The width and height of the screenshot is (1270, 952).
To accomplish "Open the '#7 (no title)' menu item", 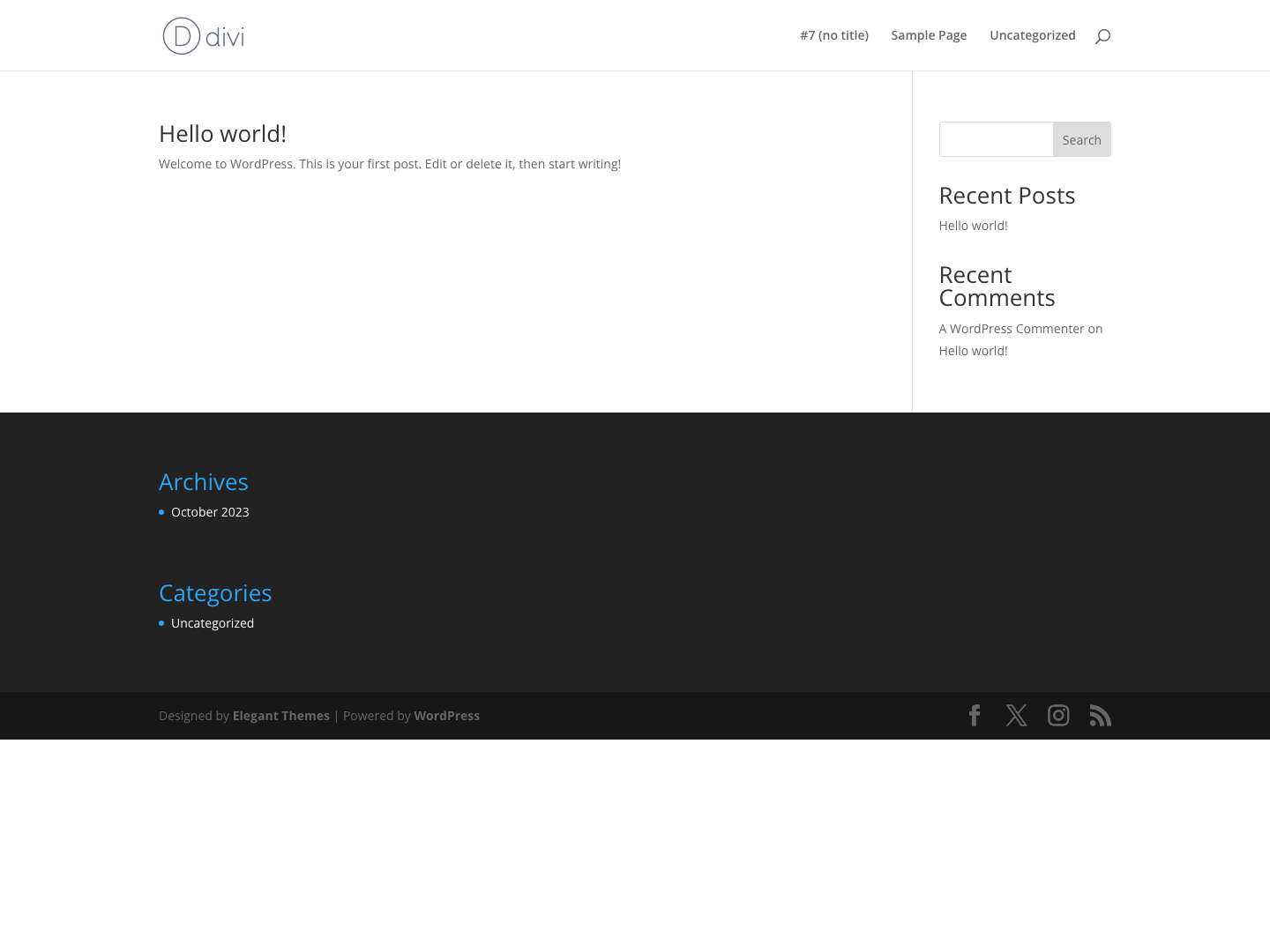I will (833, 35).
